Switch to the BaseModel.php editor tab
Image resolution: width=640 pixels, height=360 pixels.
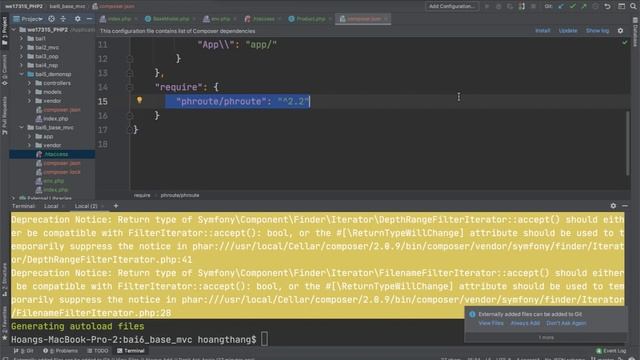(170, 19)
